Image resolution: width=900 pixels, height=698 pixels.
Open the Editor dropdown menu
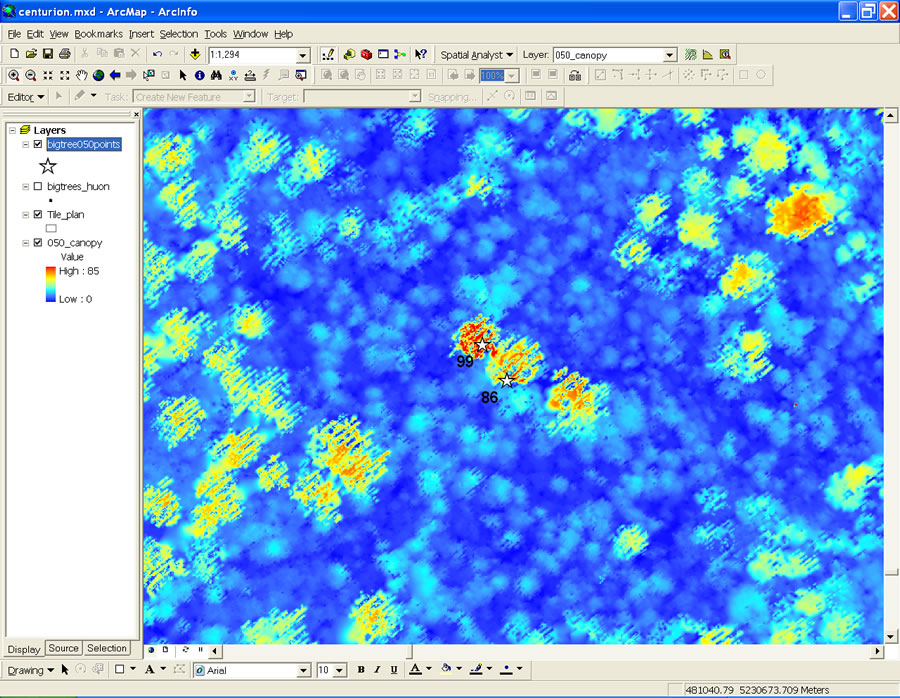(26, 97)
